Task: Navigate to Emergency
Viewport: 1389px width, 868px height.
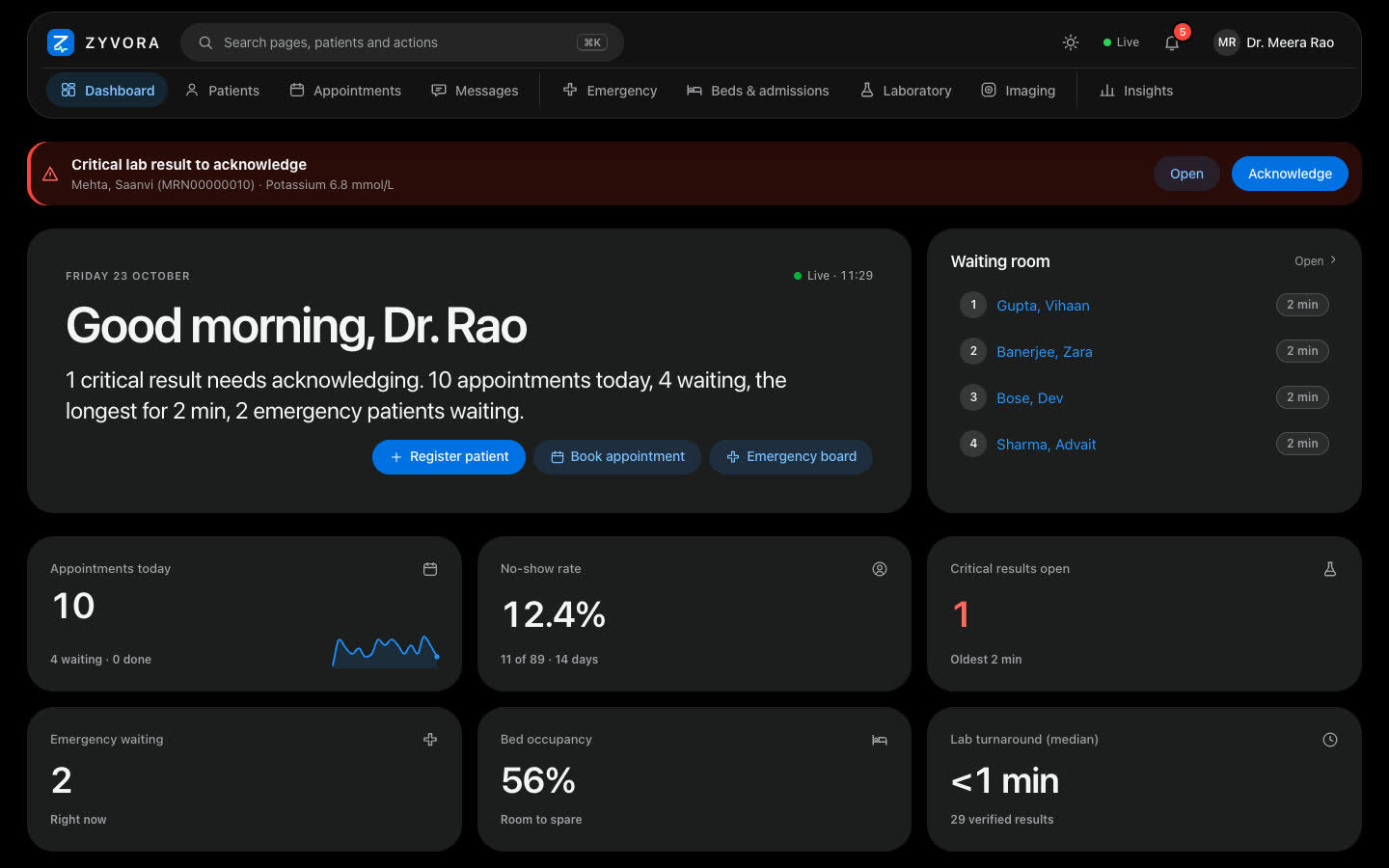Action: (610, 91)
